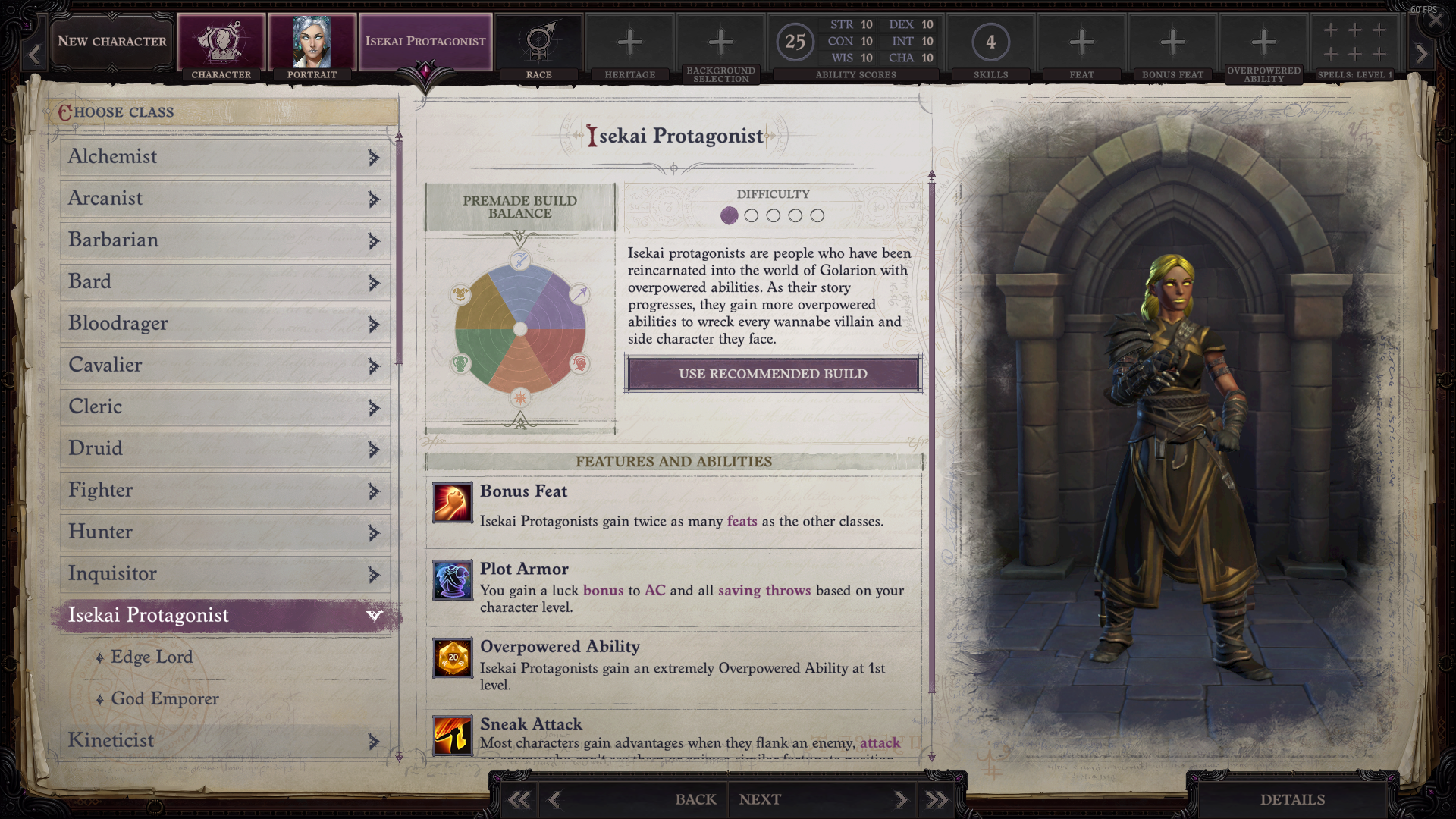Expand the Alchemist class archetypes
This screenshot has width=1456, height=819.
click(x=373, y=157)
